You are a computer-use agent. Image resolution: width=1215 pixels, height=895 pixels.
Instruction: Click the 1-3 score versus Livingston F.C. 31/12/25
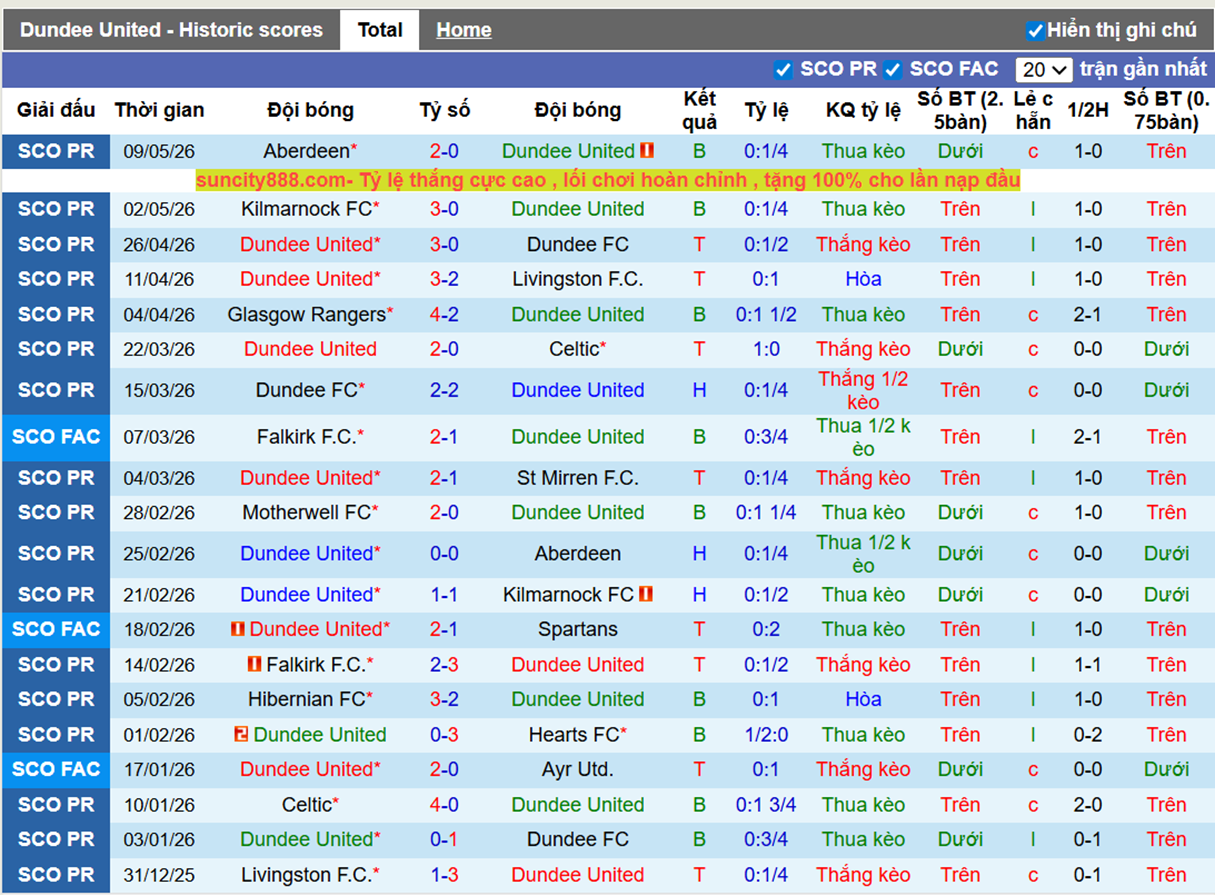coord(444,875)
